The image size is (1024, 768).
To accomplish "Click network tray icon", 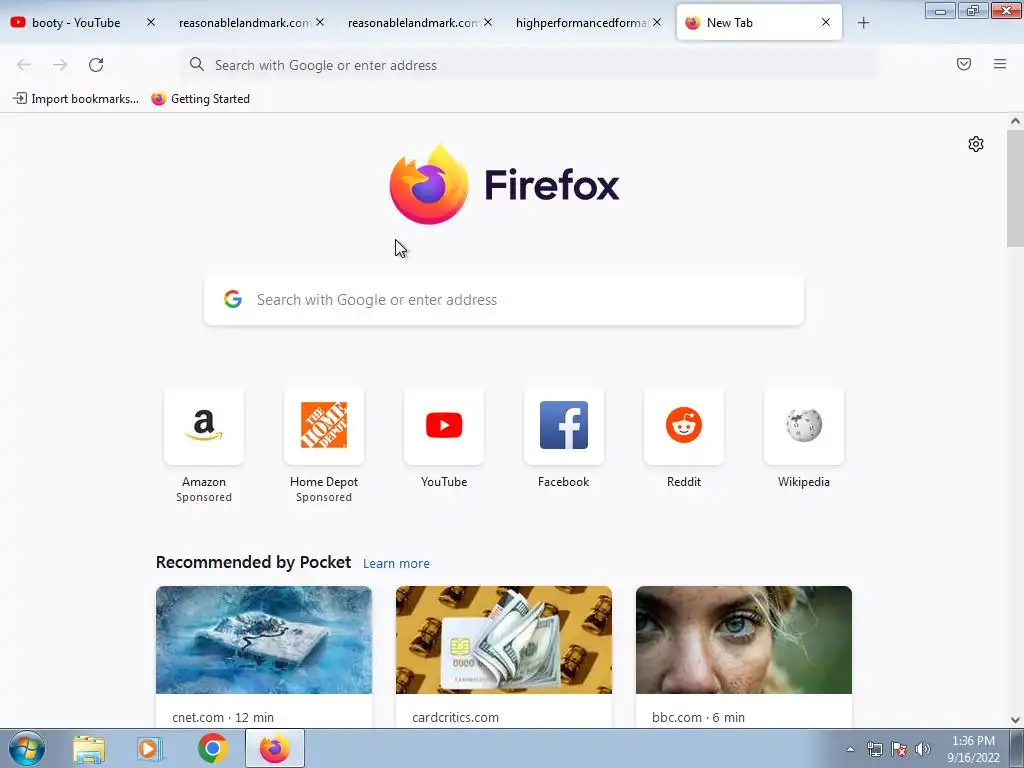I will (x=874, y=749).
